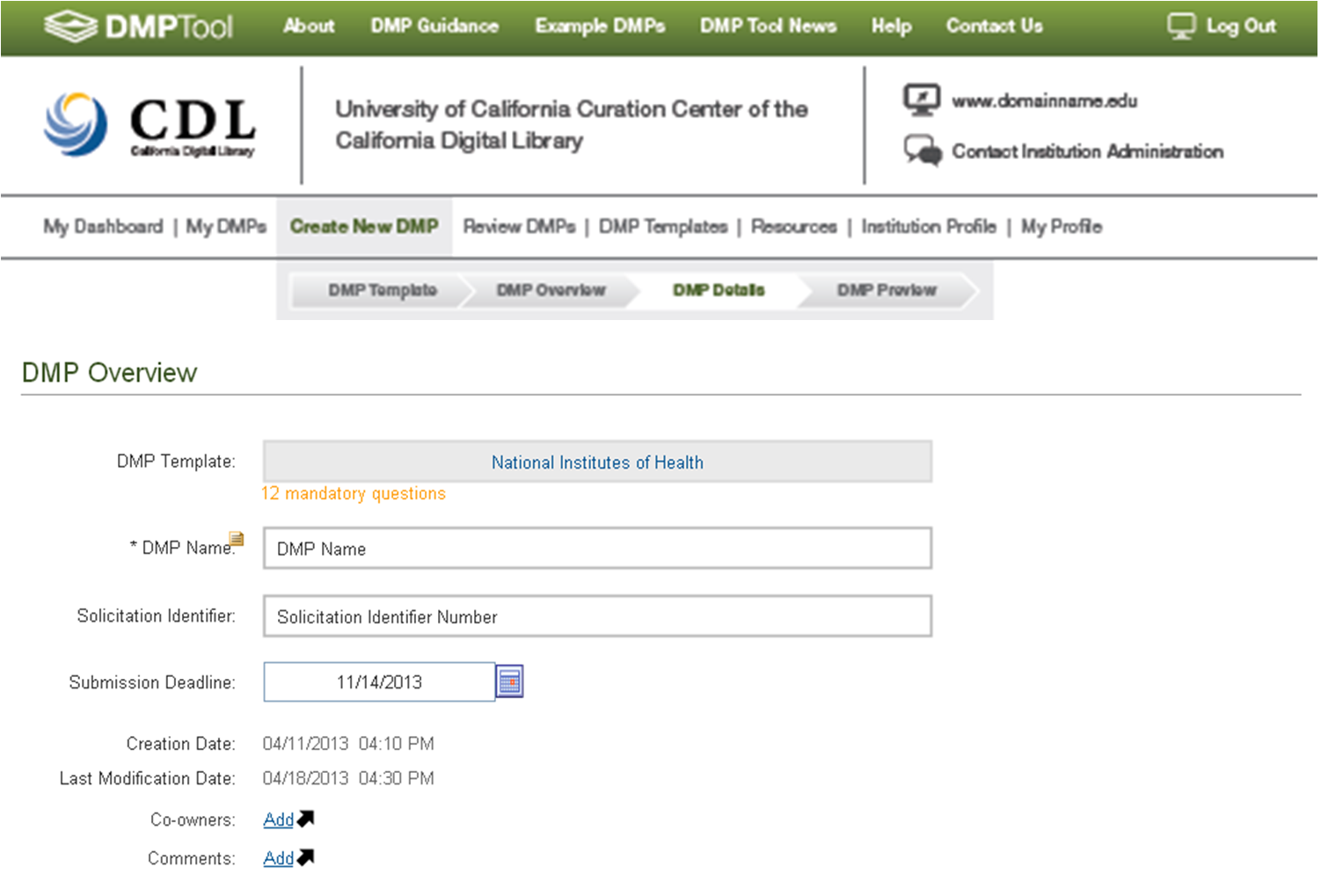Click the Add link for Co-owners
Screen dimensions: 1321x896
[x=278, y=820]
